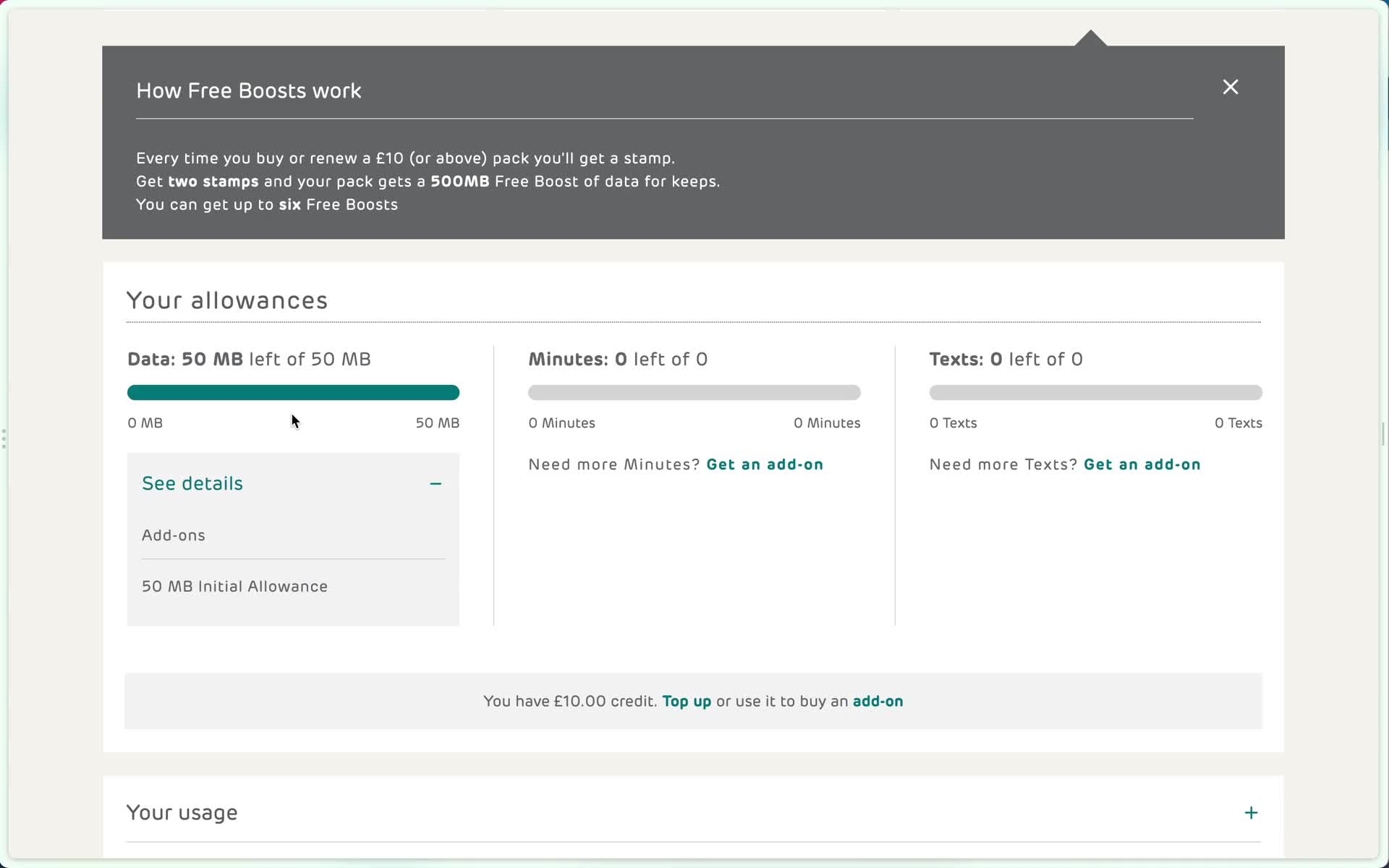Click the 0 MB label under data bar

tap(145, 423)
